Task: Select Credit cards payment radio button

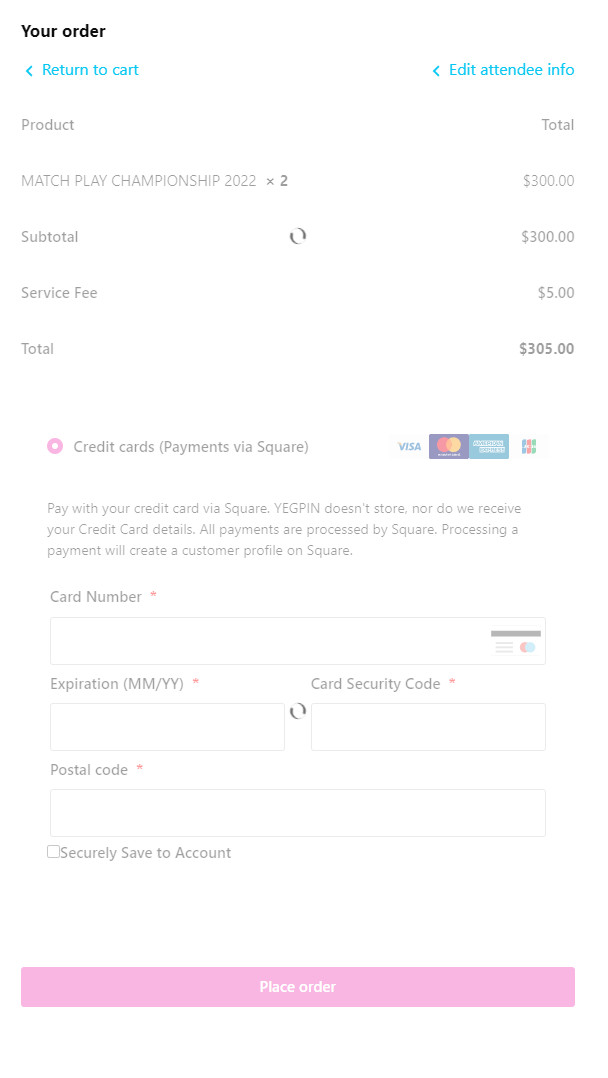Action: point(55,446)
